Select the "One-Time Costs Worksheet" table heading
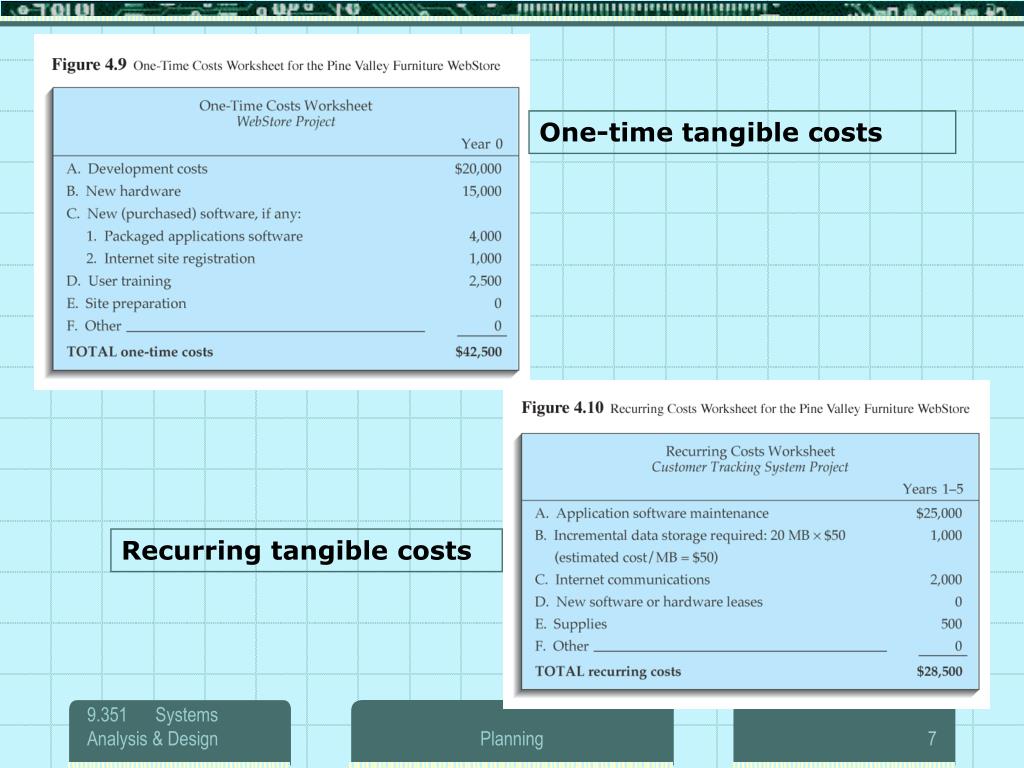 tap(285, 105)
